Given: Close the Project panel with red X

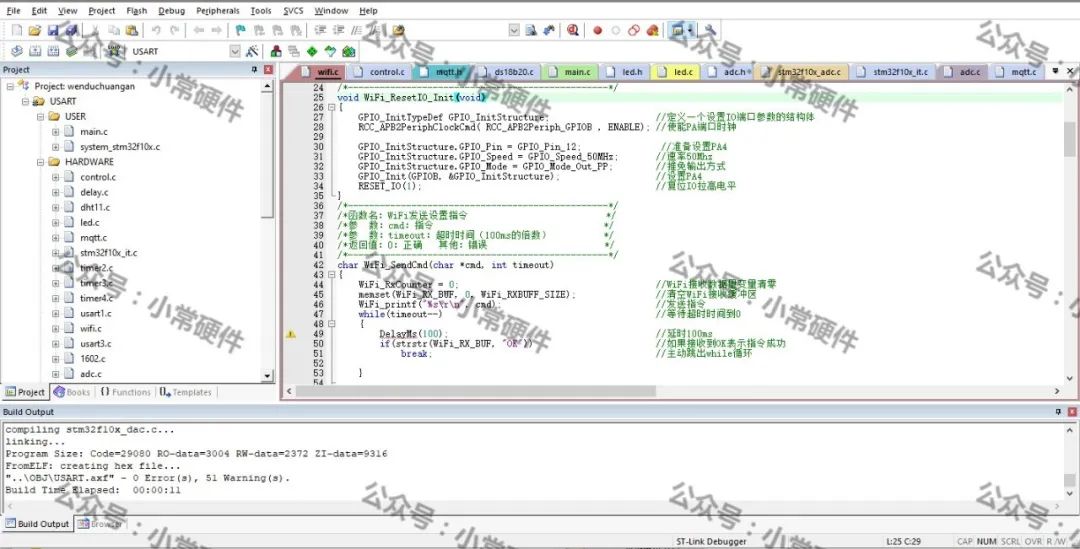Looking at the screenshot, I should [x=268, y=70].
